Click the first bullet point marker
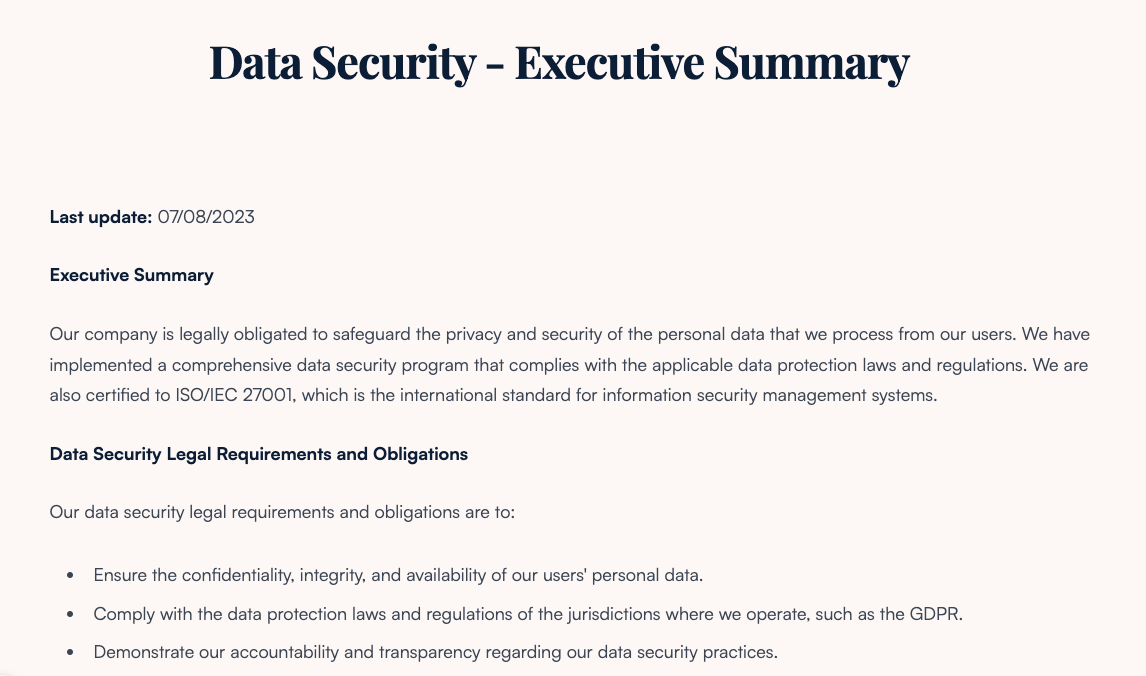The image size is (1146, 676). click(x=70, y=576)
